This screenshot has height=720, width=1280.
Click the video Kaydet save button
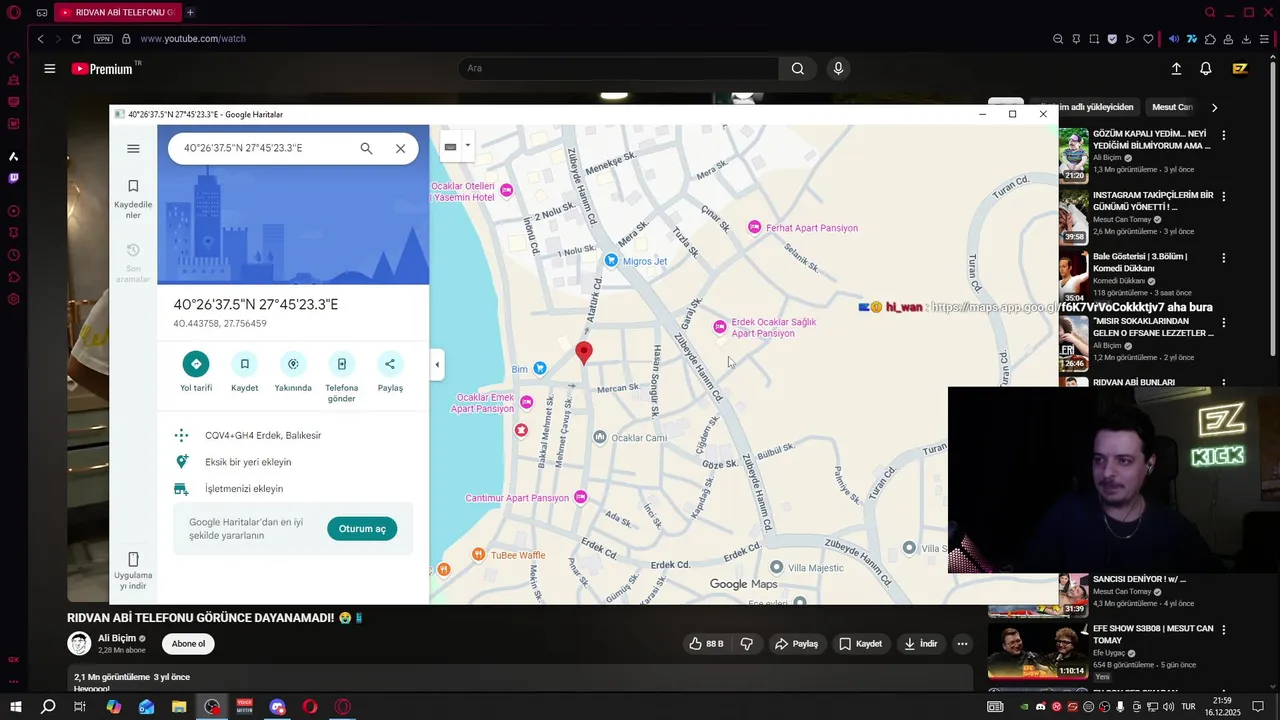(x=860, y=644)
